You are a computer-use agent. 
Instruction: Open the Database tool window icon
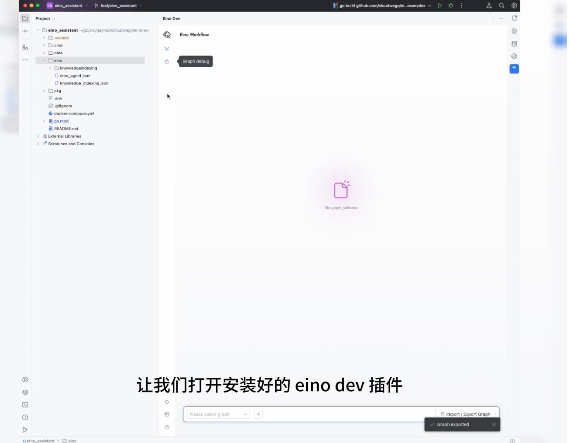[514, 44]
